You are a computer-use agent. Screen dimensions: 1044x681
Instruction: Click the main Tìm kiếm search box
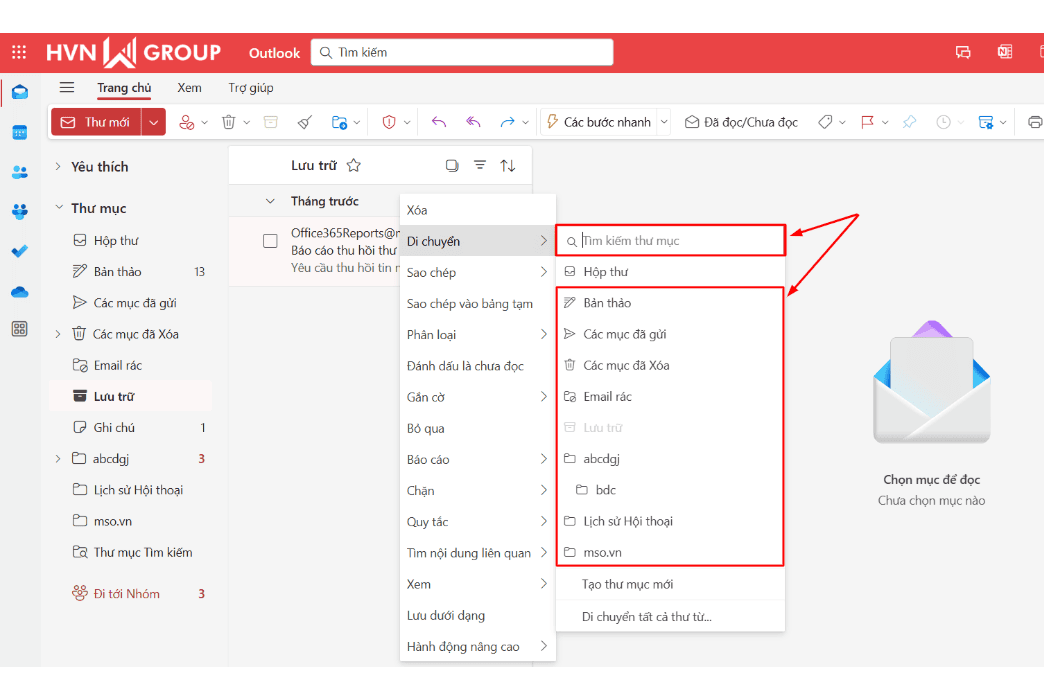click(x=461, y=53)
